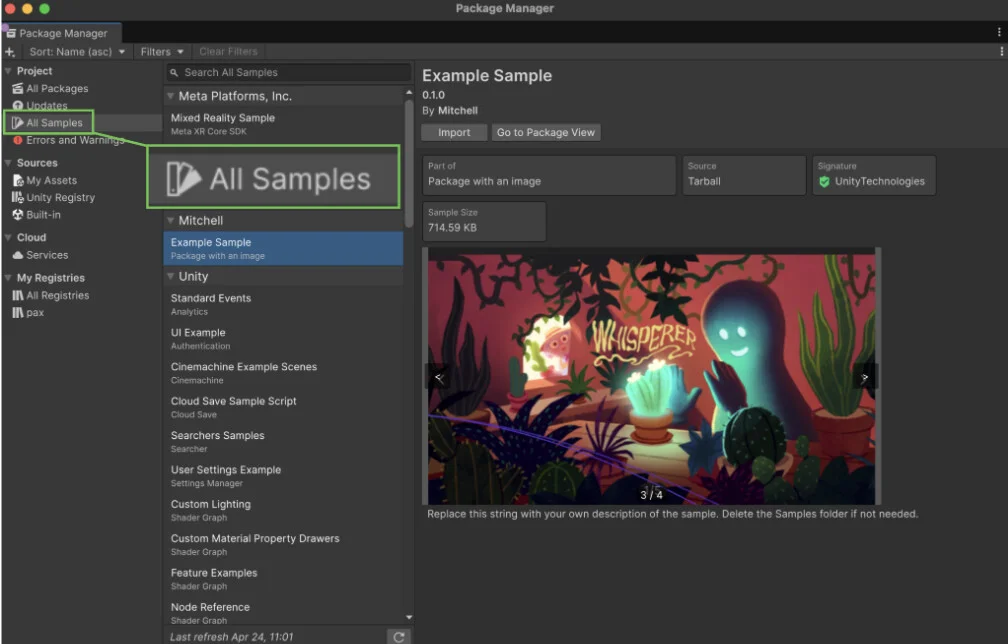Image resolution: width=1008 pixels, height=644 pixels.
Task: Select the UI Example sample
Action: (x=284, y=339)
